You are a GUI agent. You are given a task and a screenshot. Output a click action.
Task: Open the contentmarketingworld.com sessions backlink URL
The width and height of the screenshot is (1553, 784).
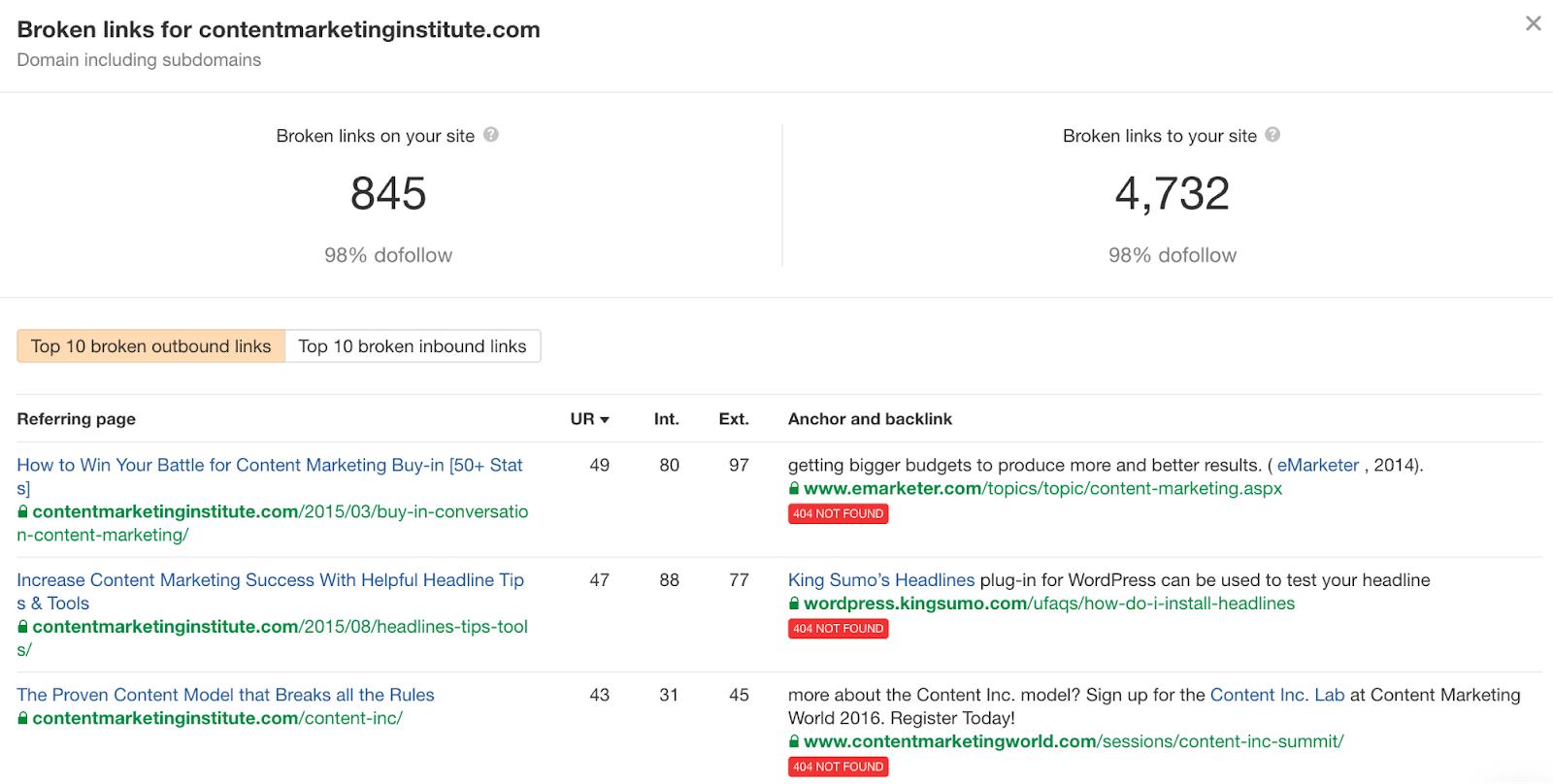[1073, 741]
